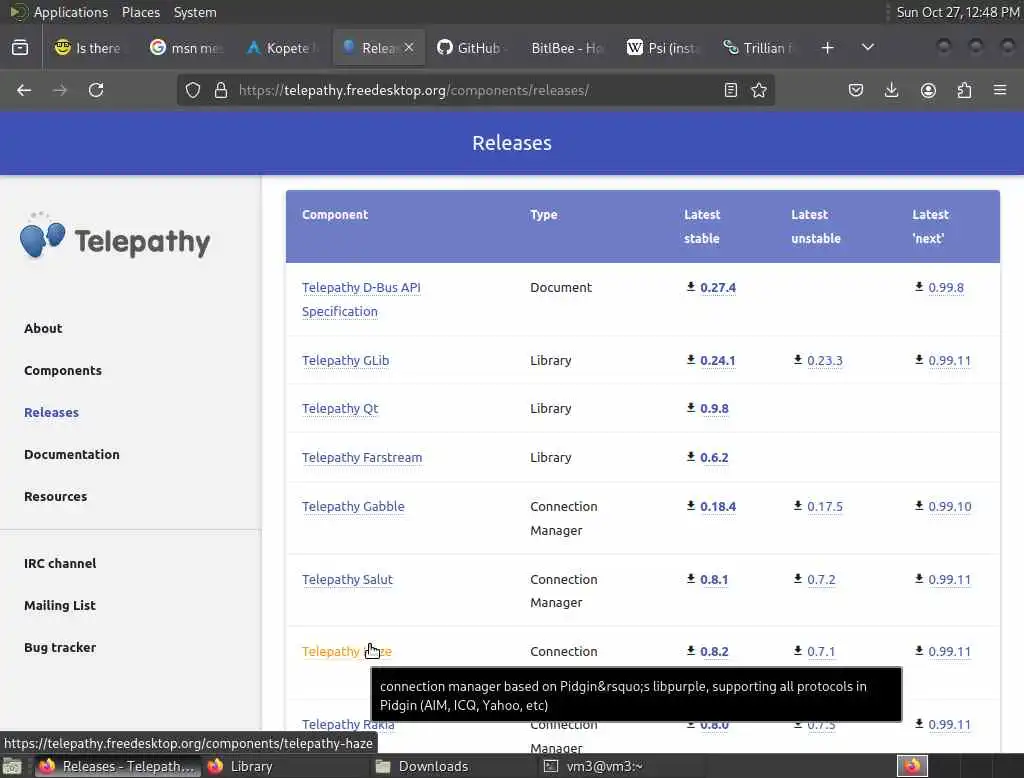Image resolution: width=1024 pixels, height=778 pixels.
Task: Open the Bug tracker sidebar link
Action: (x=60, y=647)
